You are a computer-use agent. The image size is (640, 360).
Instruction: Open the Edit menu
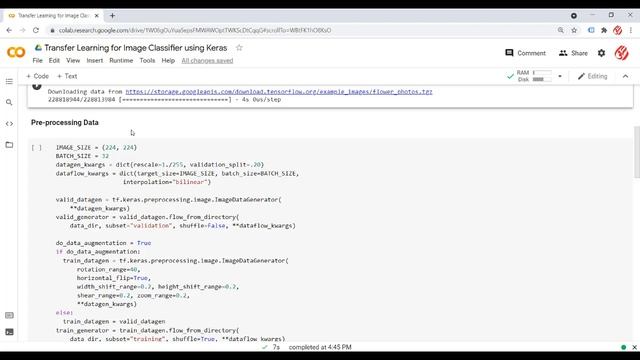[54, 60]
